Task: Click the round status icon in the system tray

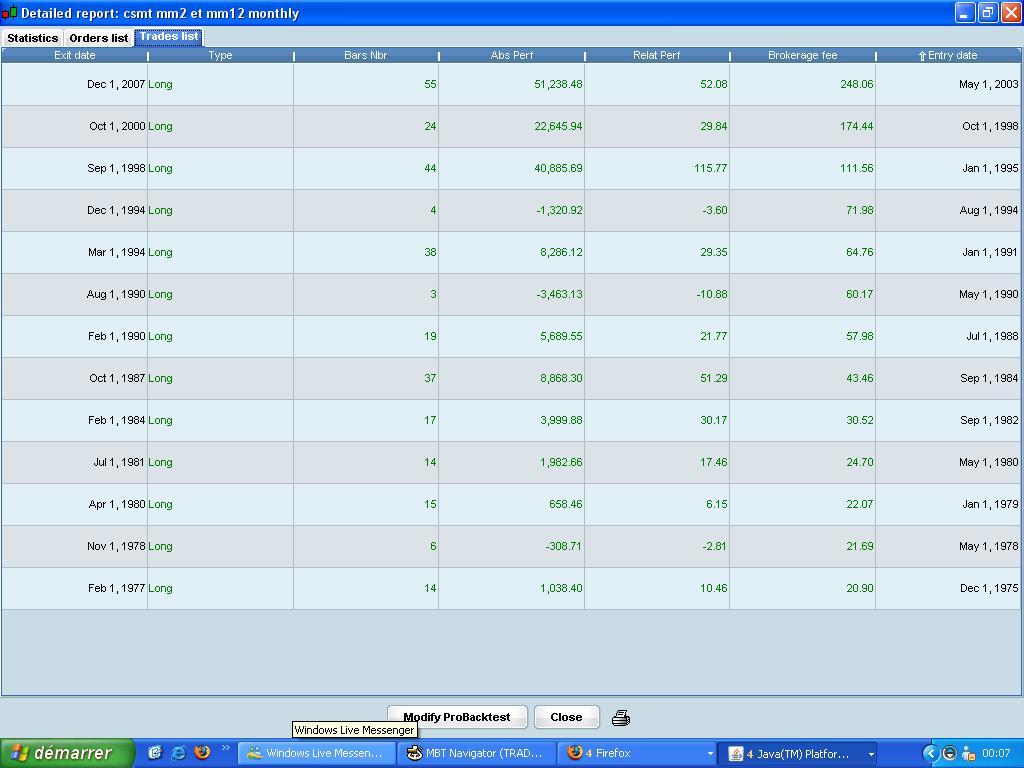Action: point(948,753)
